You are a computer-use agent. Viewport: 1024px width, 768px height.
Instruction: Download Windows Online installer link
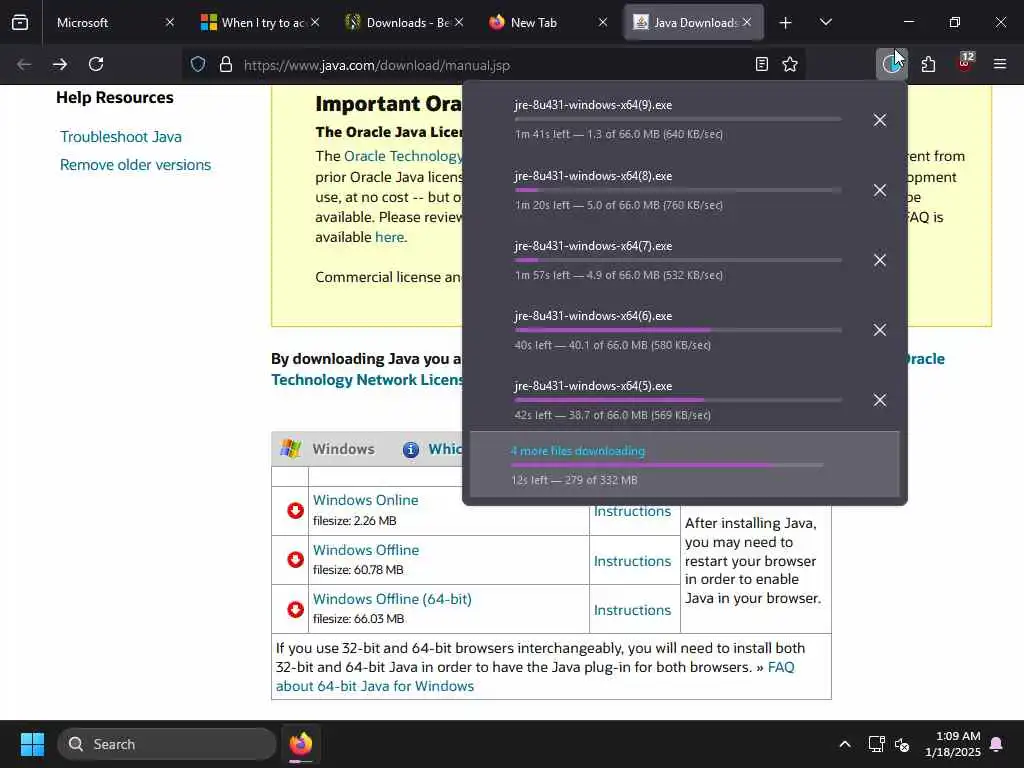coord(366,500)
